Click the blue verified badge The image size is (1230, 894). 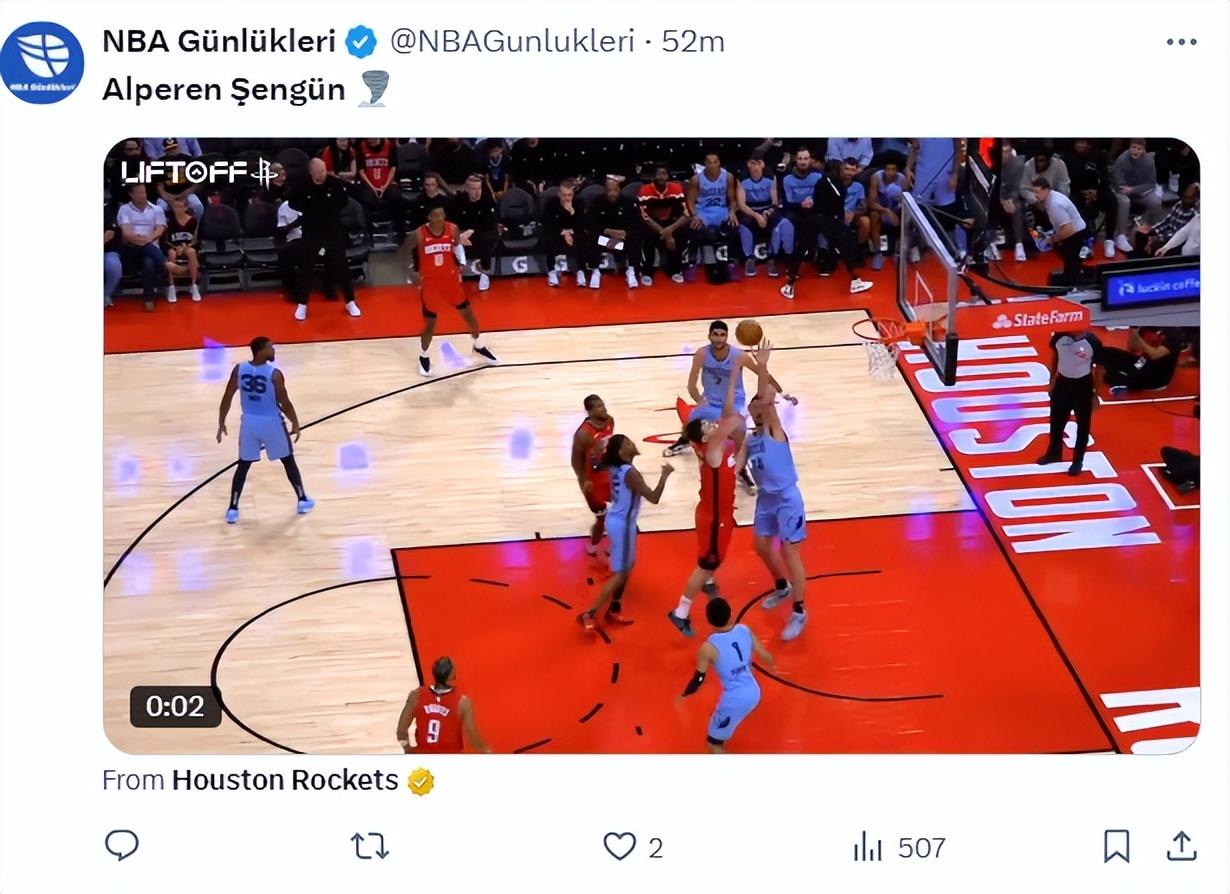point(361,42)
